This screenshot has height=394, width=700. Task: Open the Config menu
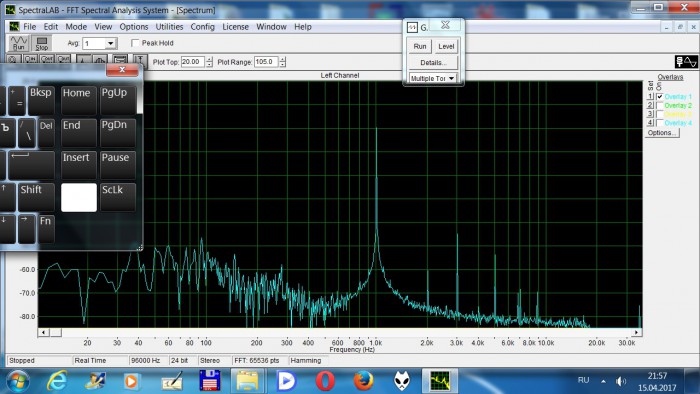point(202,27)
